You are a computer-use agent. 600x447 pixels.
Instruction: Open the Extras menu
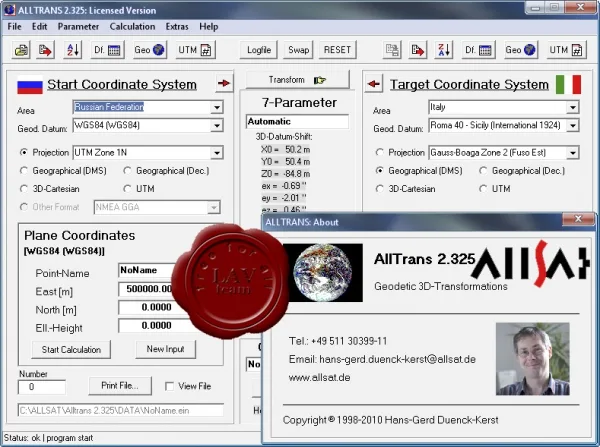(177, 26)
